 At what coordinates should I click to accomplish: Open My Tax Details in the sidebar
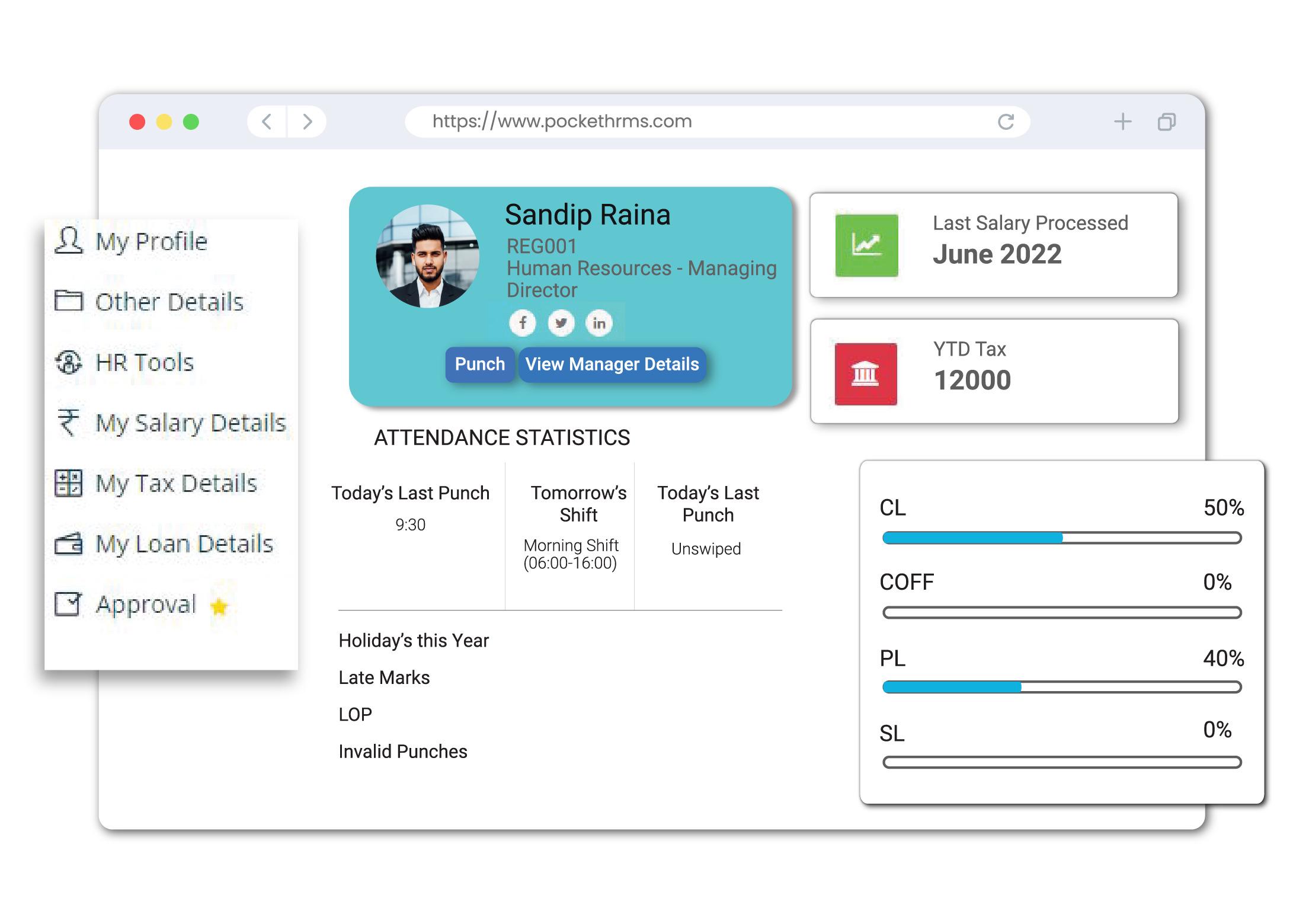tap(176, 483)
